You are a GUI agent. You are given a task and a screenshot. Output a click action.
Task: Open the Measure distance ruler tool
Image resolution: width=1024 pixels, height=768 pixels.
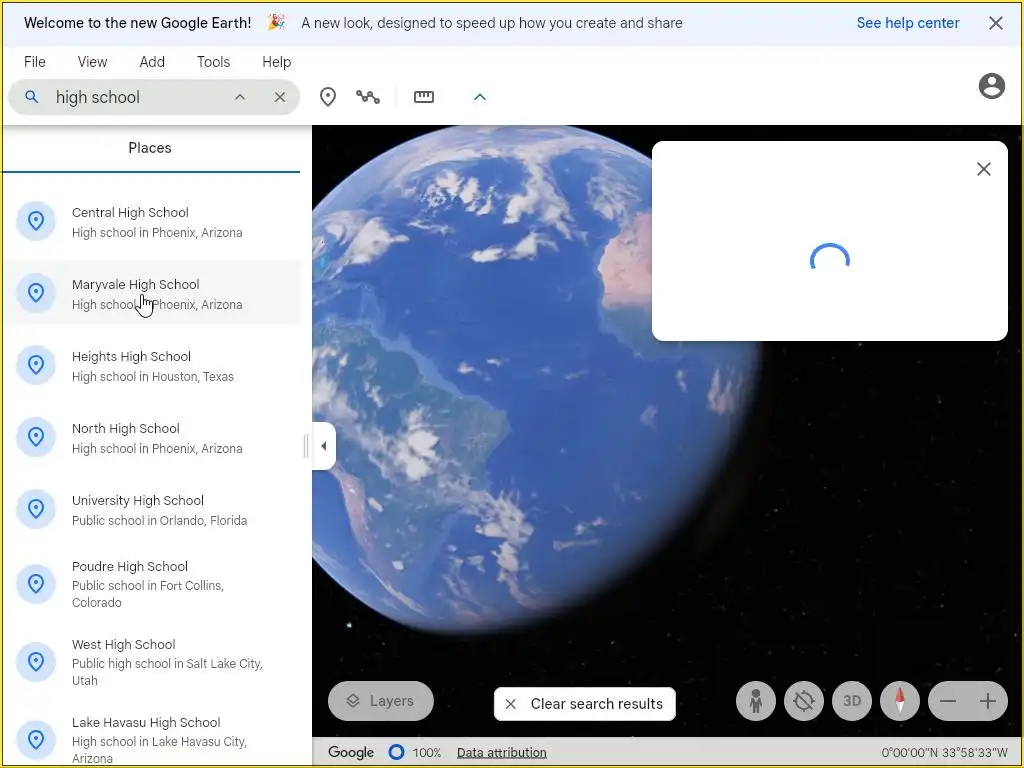click(424, 97)
